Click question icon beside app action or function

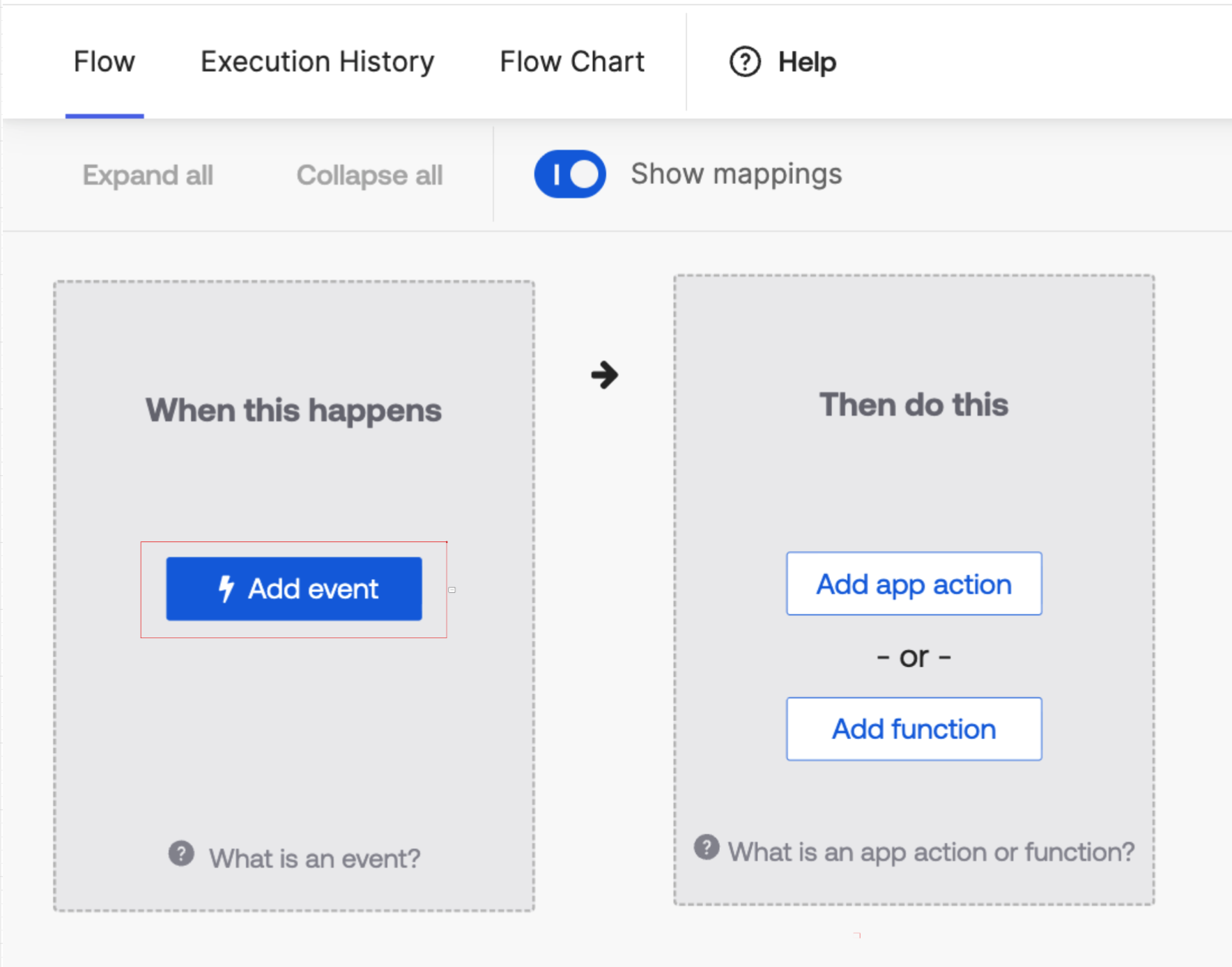click(x=707, y=847)
